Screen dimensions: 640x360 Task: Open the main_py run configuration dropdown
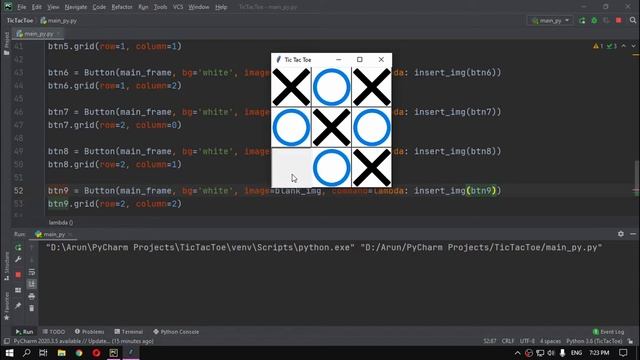550,20
